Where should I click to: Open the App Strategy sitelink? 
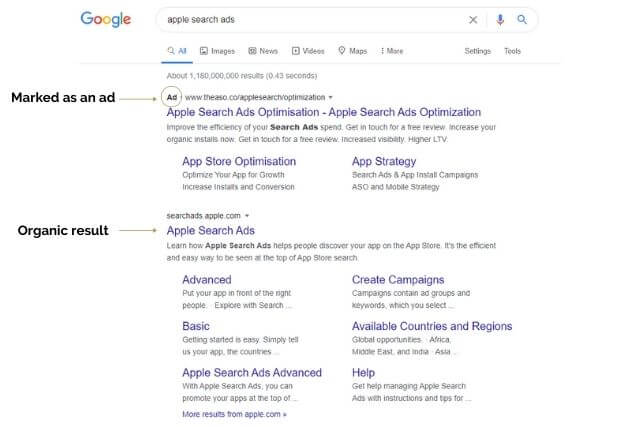pos(384,161)
